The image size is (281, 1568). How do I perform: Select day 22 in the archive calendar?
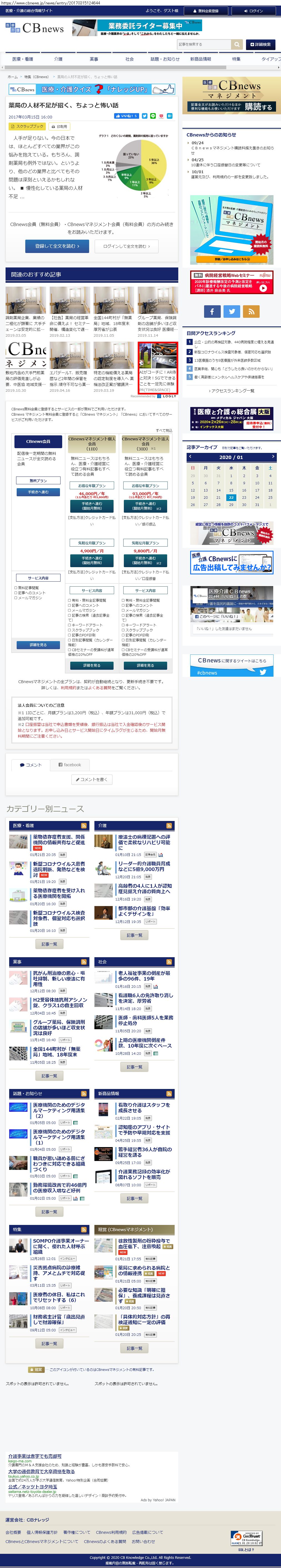pyautogui.click(x=231, y=497)
